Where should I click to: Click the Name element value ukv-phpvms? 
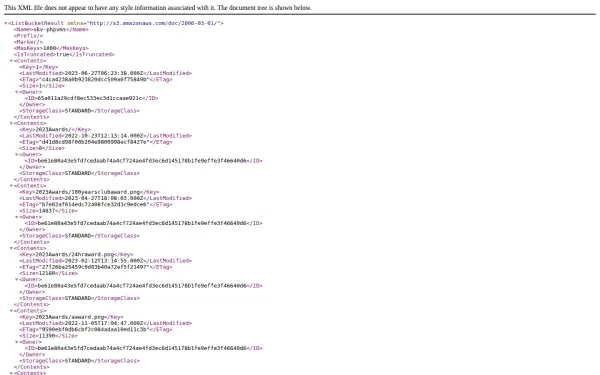point(50,29)
